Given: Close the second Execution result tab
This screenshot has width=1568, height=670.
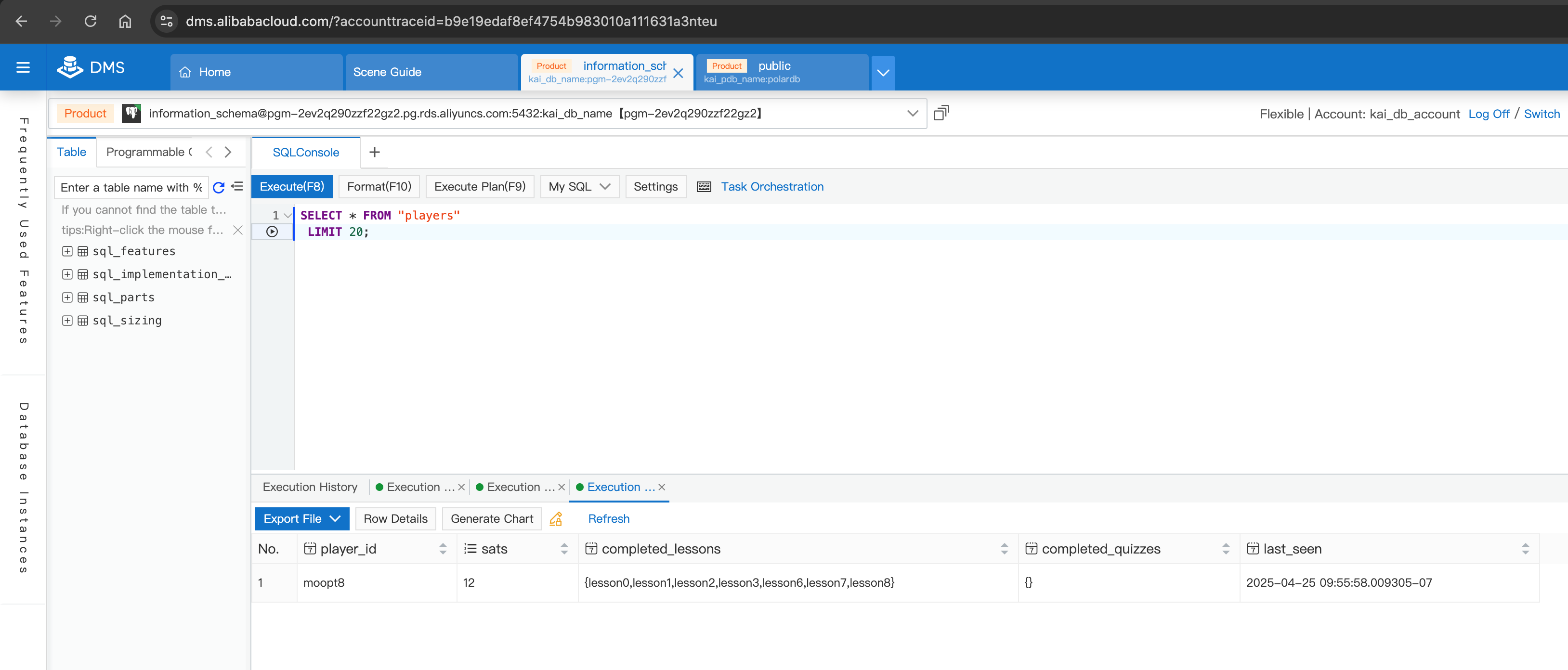Looking at the screenshot, I should pos(562,488).
